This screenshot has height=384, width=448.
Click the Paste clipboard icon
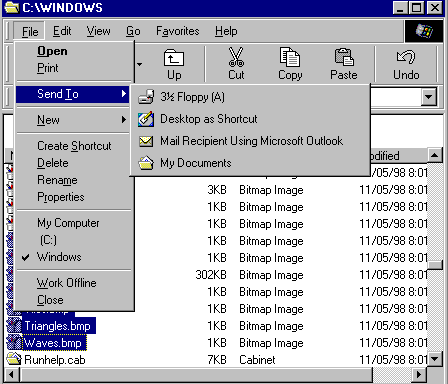tap(344, 57)
